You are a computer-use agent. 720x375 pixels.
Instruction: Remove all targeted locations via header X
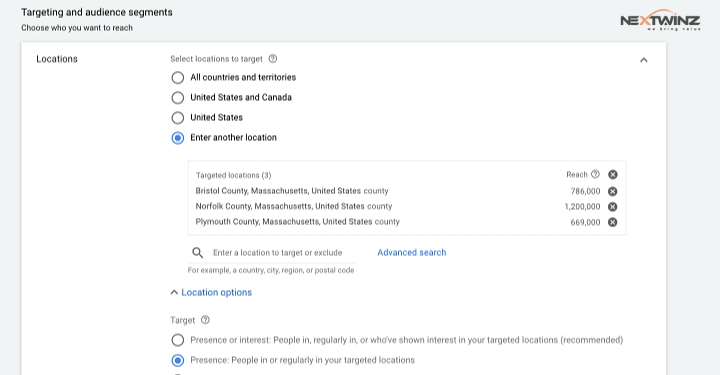pyautogui.click(x=613, y=174)
